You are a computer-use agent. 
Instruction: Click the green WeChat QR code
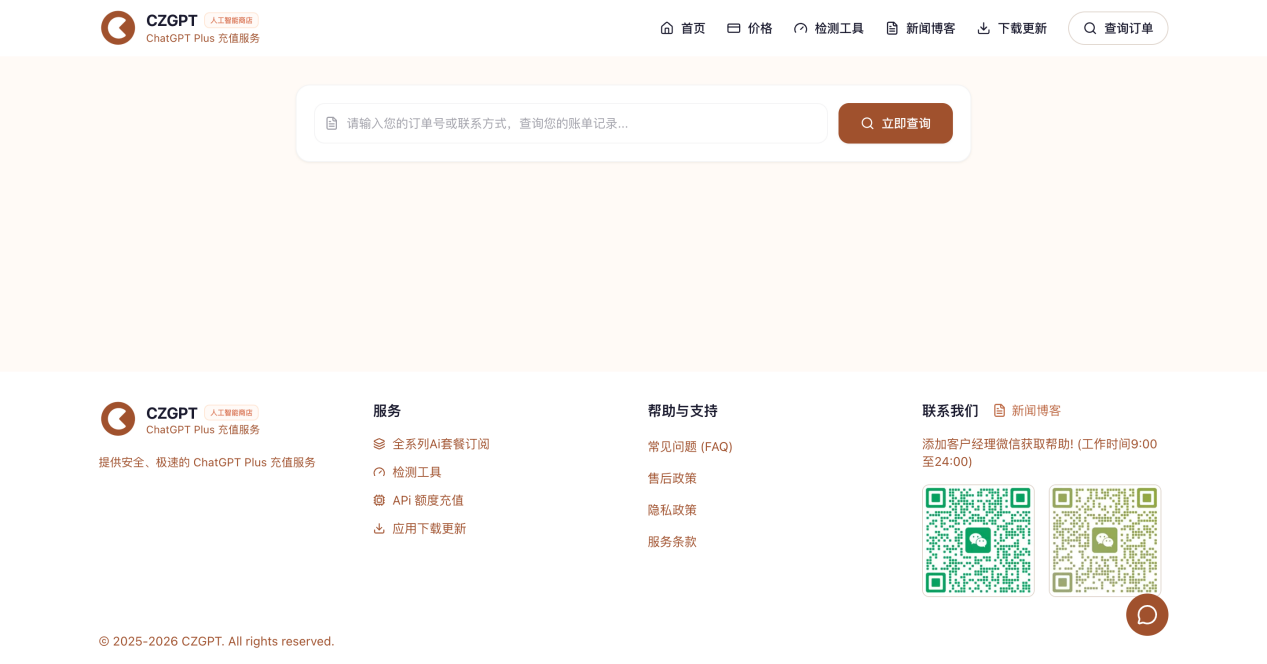click(x=978, y=540)
